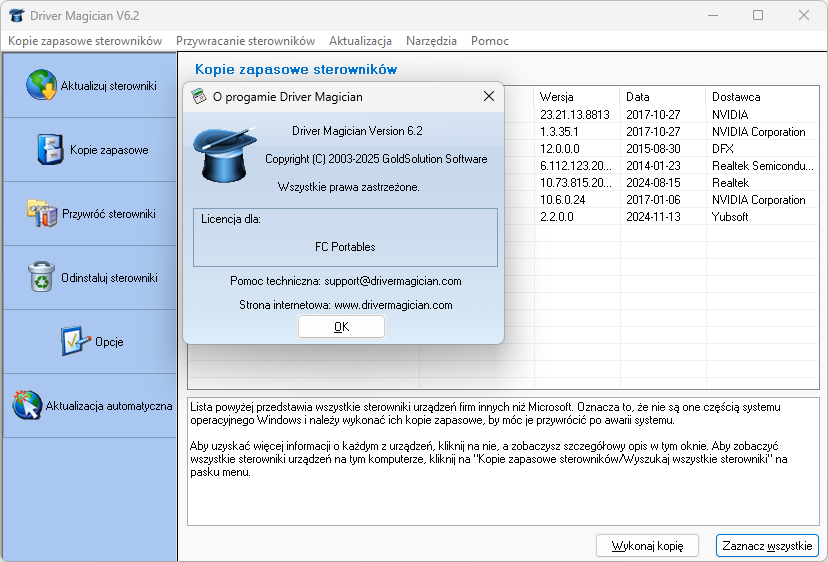Select version 1.3.35.1 cell
Image resolution: width=828 pixels, height=562 pixels.
pyautogui.click(x=559, y=132)
